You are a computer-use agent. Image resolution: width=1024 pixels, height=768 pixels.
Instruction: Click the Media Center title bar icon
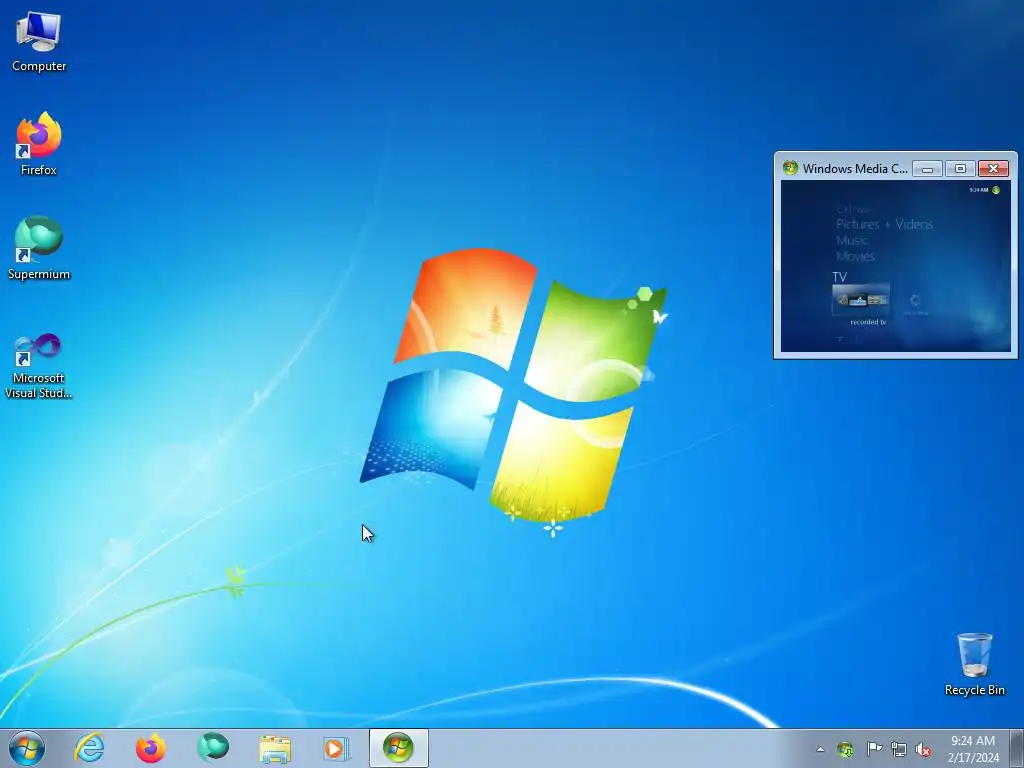790,168
